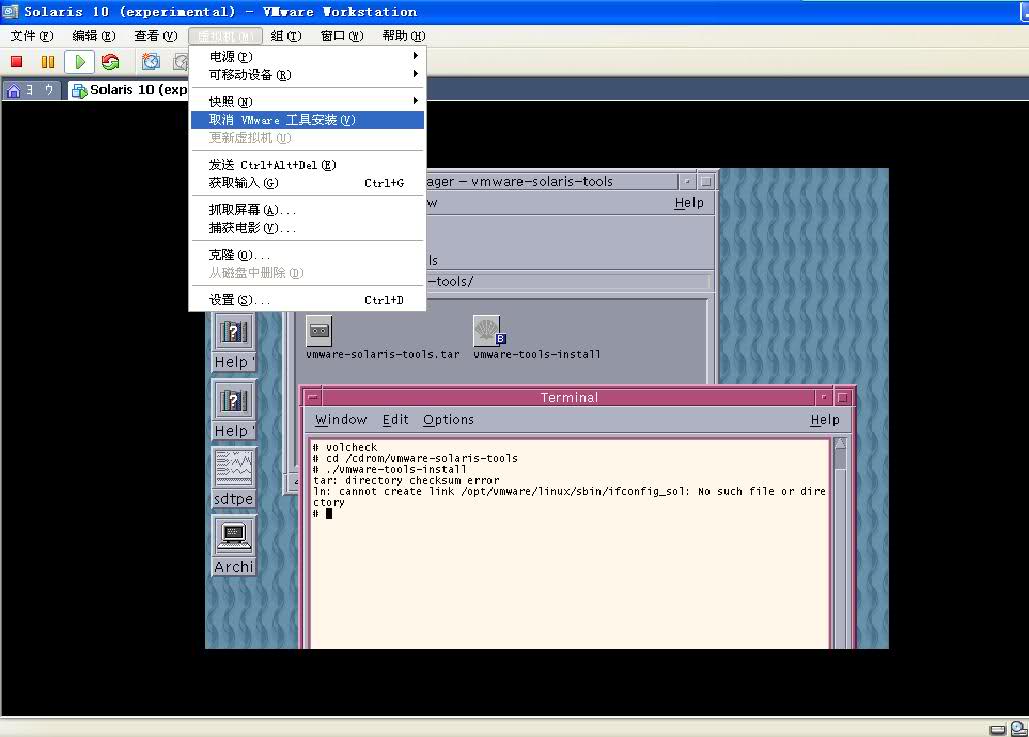1029x737 pixels.
Task: Open Settings (设置) menu entry
Action: tap(307, 300)
